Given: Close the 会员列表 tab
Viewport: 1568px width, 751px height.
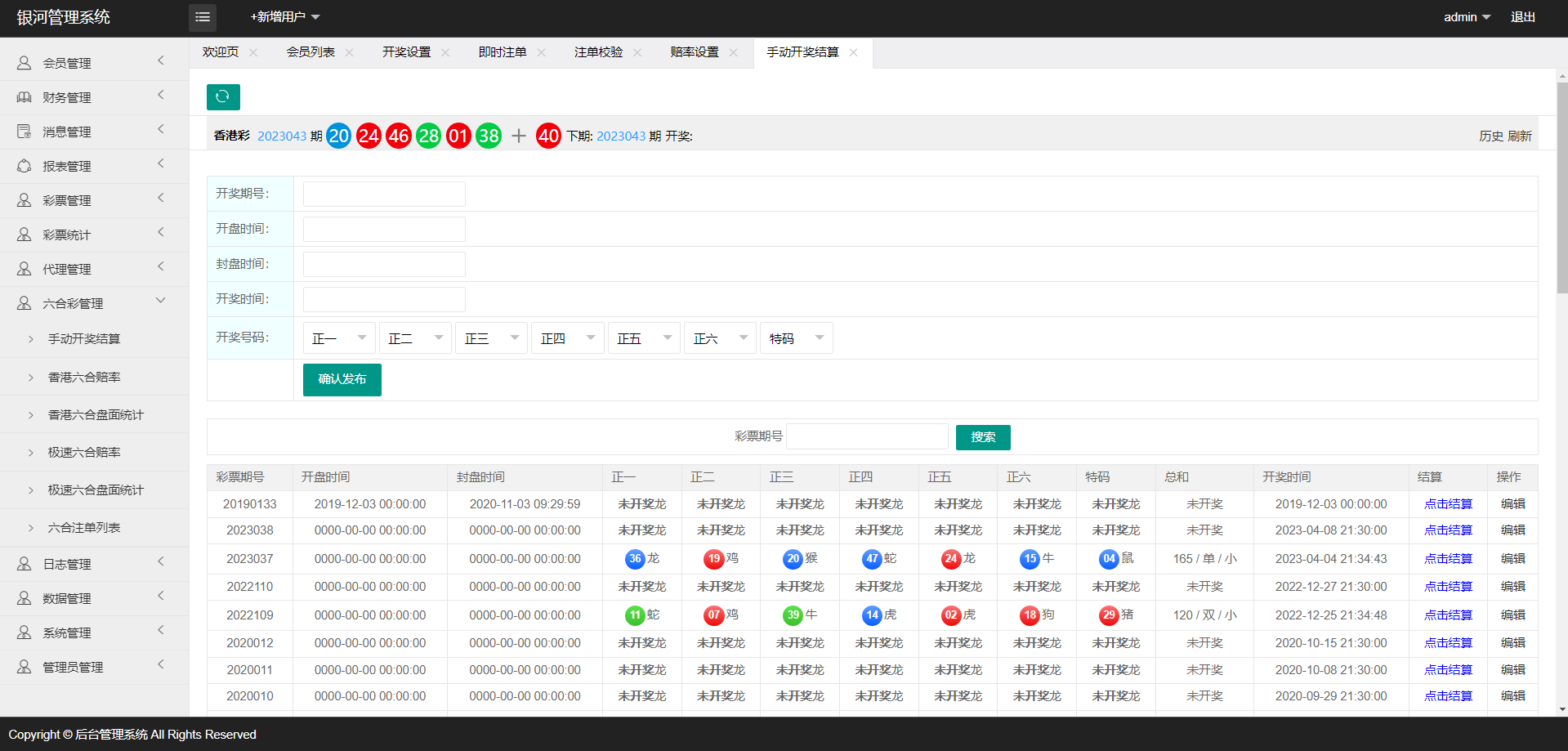Looking at the screenshot, I should tap(350, 52).
